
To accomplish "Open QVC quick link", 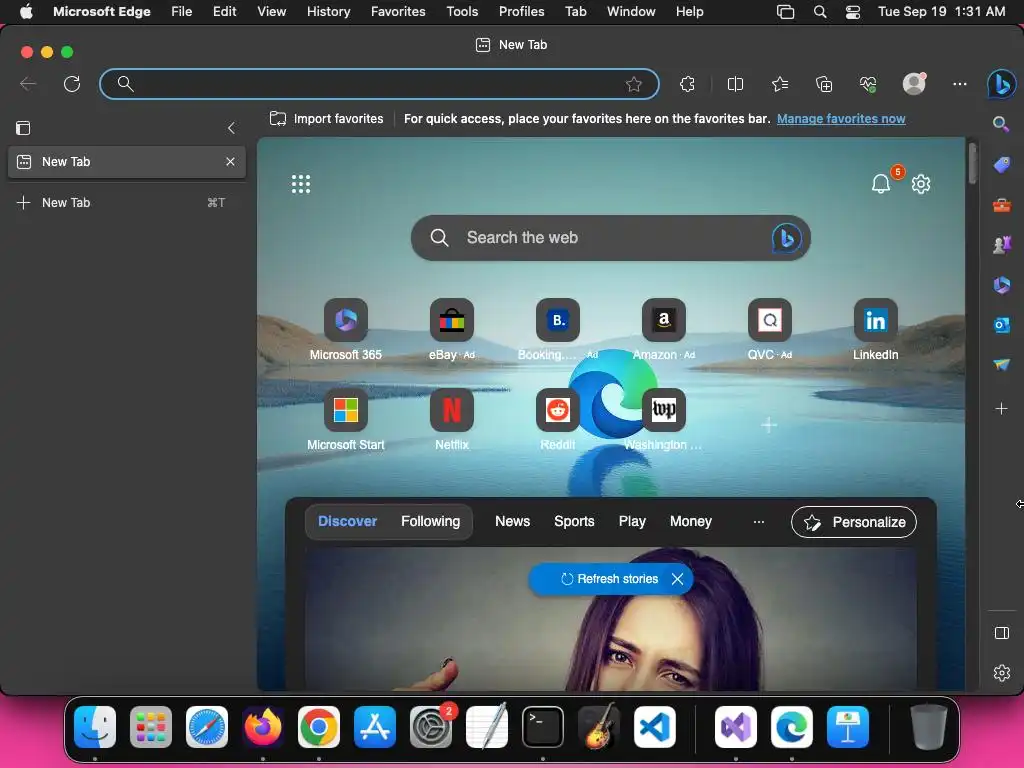I will pyautogui.click(x=770, y=330).
